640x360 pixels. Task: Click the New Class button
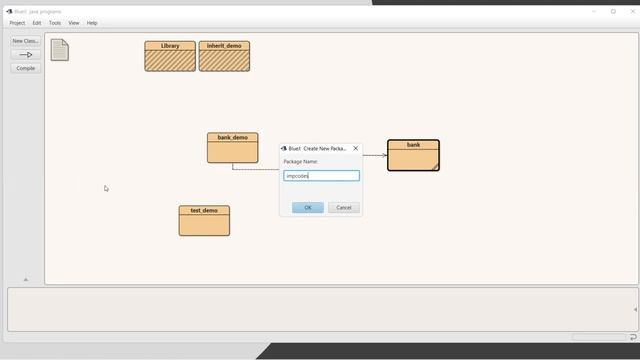click(25, 41)
